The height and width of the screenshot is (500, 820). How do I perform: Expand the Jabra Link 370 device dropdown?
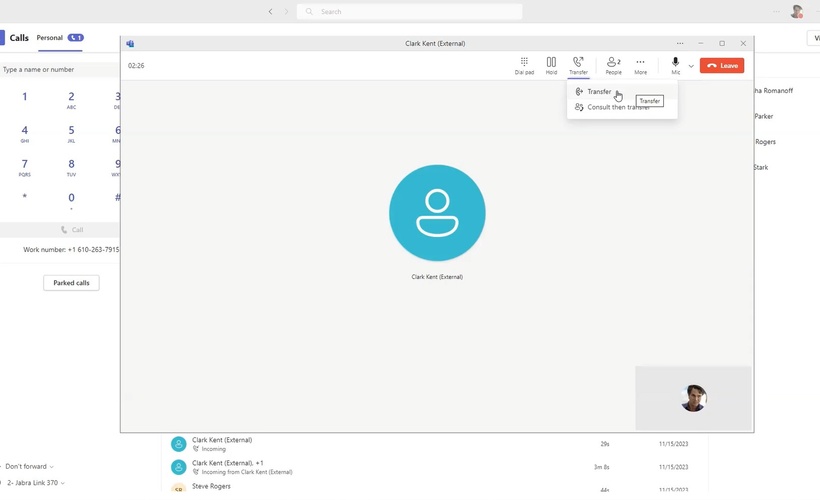coord(36,483)
